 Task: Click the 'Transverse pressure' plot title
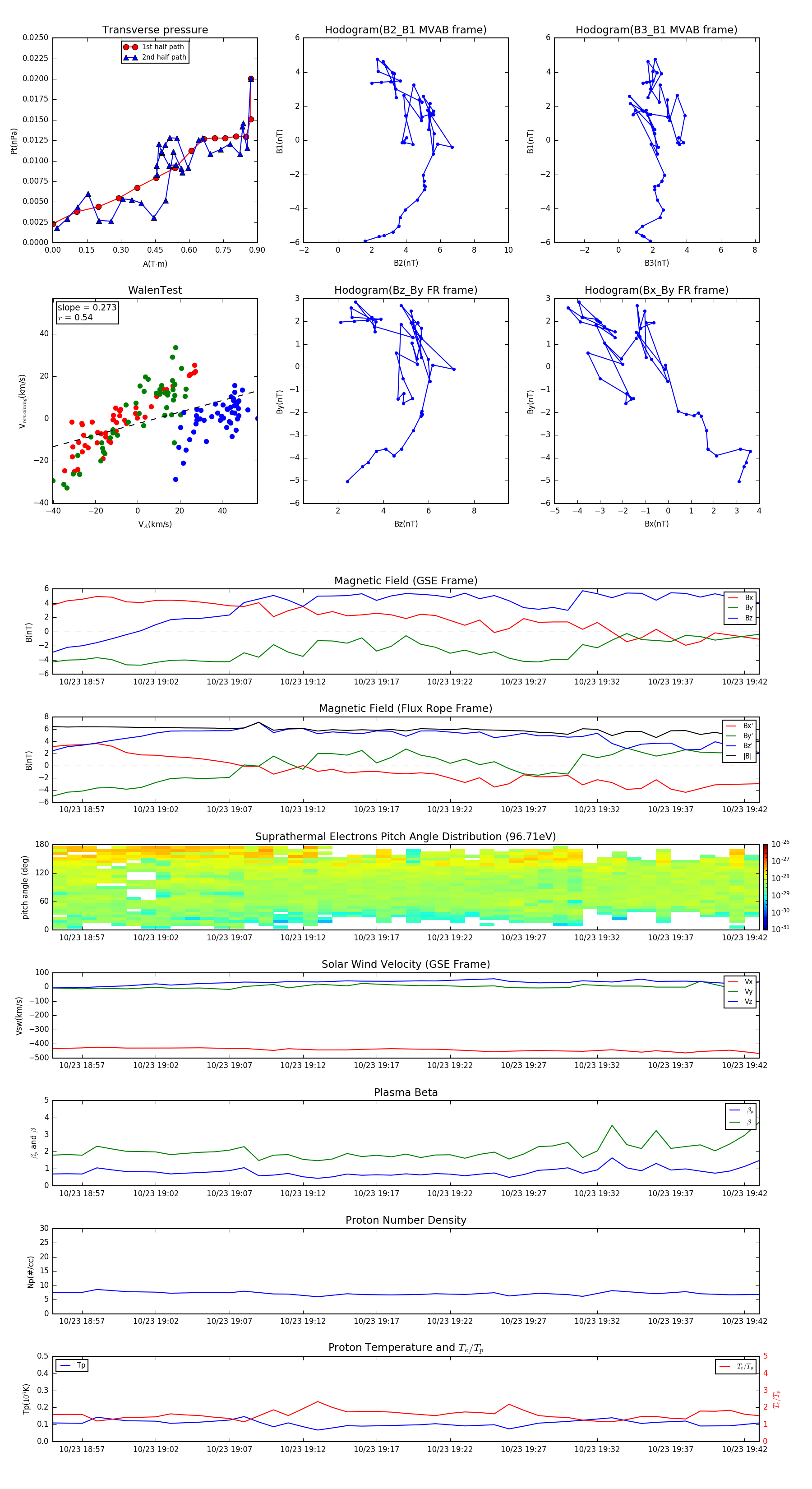tap(155, 30)
